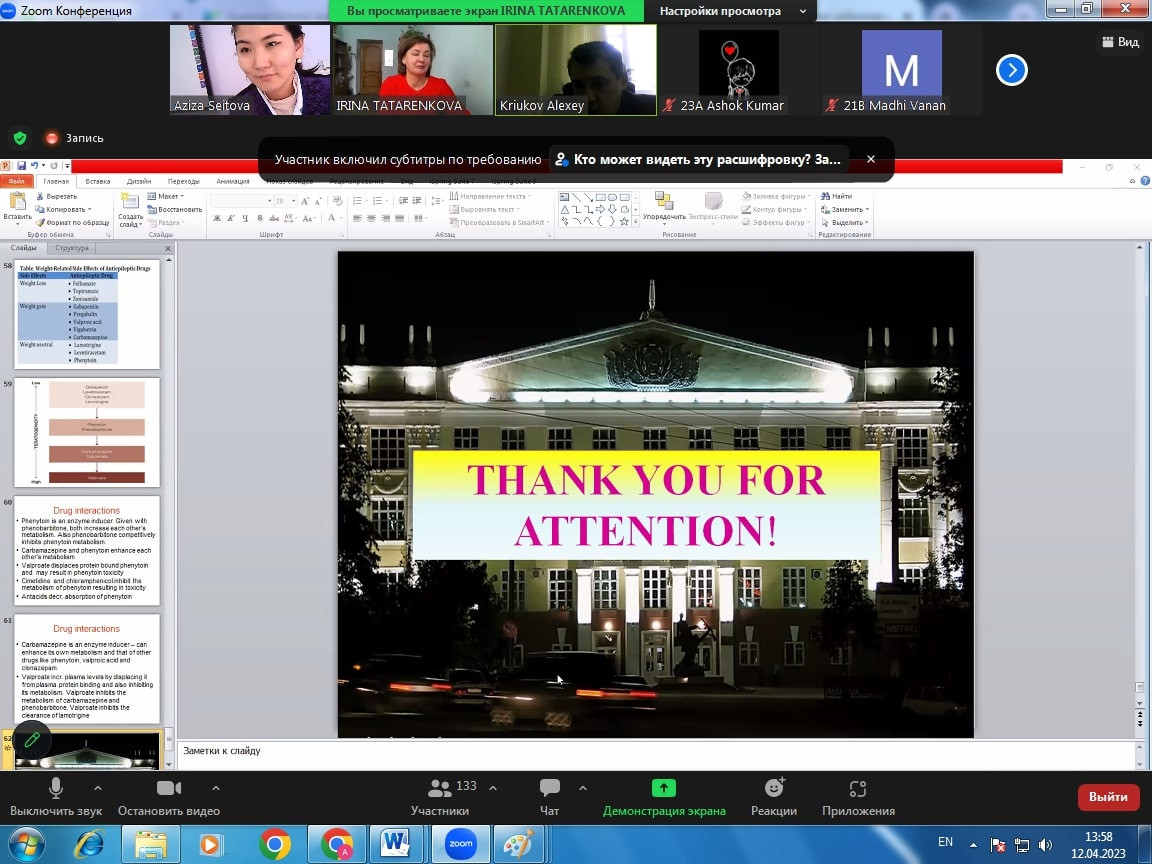The width and height of the screenshot is (1152, 864).
Task: Expand video options arrow beside camera
Action: [210, 788]
